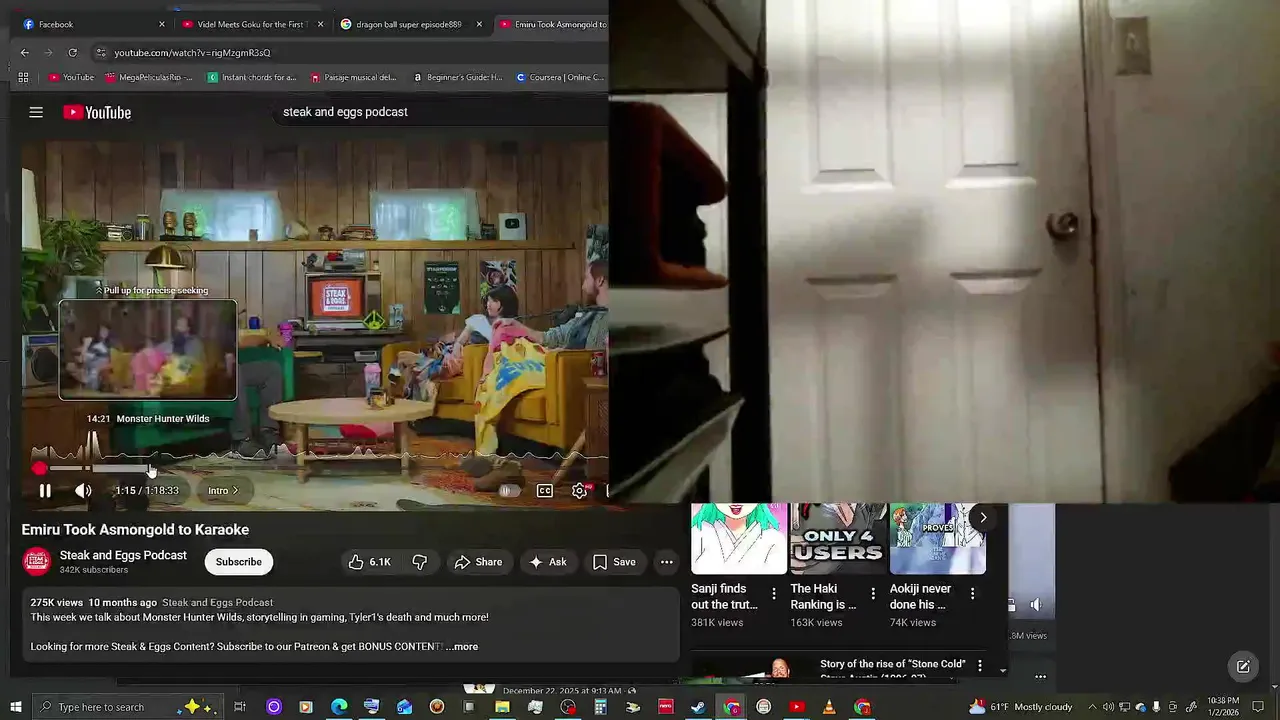Go back in browser history
1280x720 pixels.
tap(25, 52)
